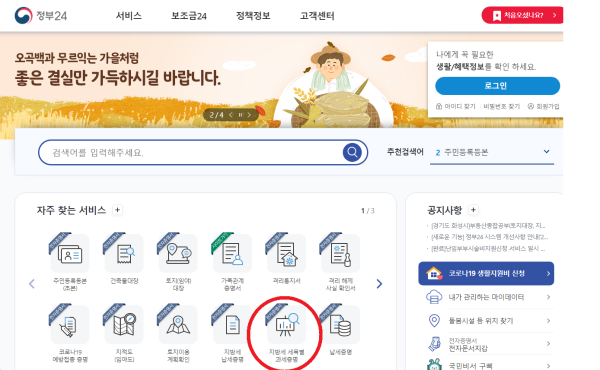600x370 pixels.
Task: Open 주민등록등본(초본) service icon
Action: click(x=70, y=253)
